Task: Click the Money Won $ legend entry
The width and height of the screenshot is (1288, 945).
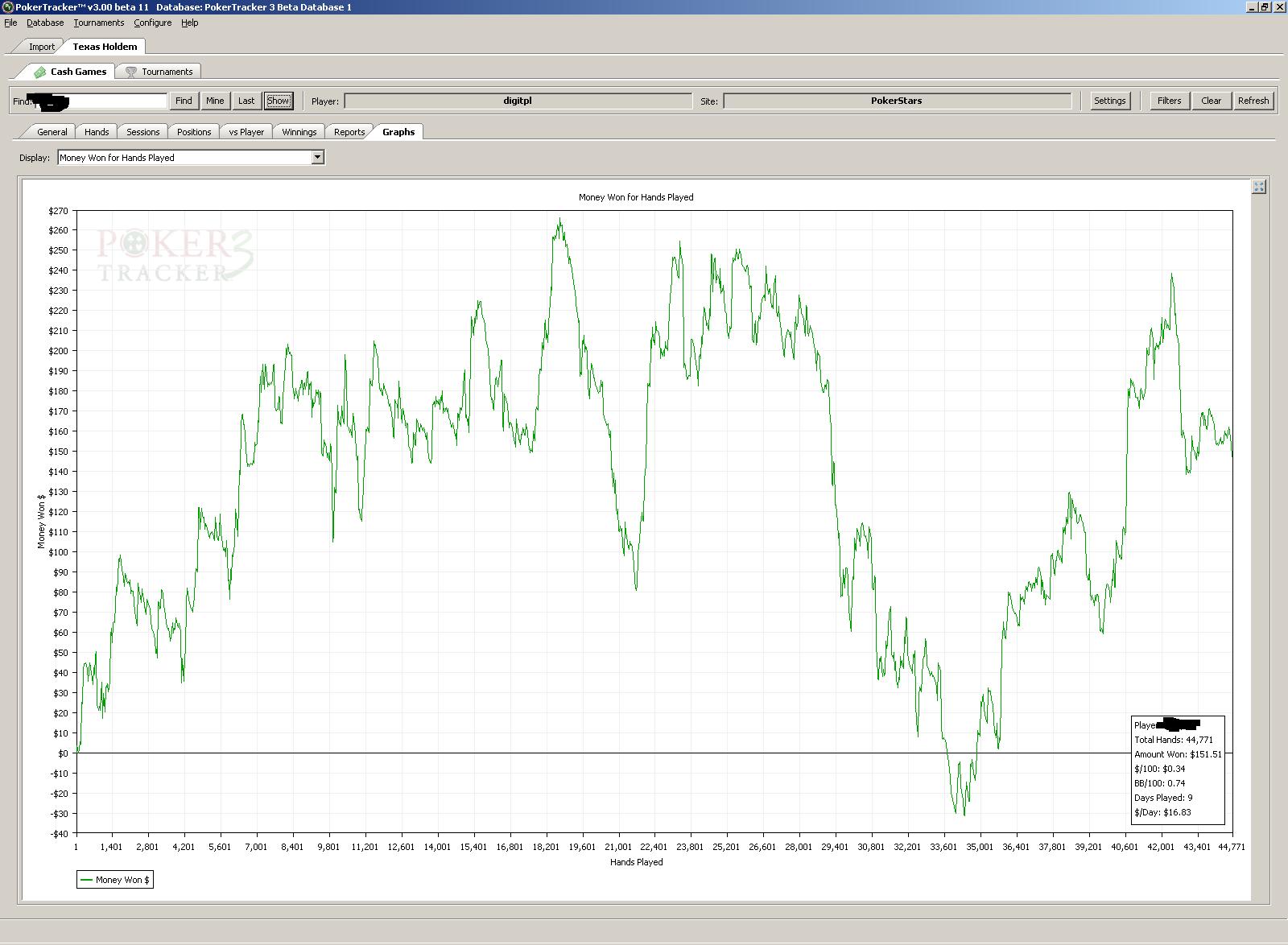Action: pos(114,880)
